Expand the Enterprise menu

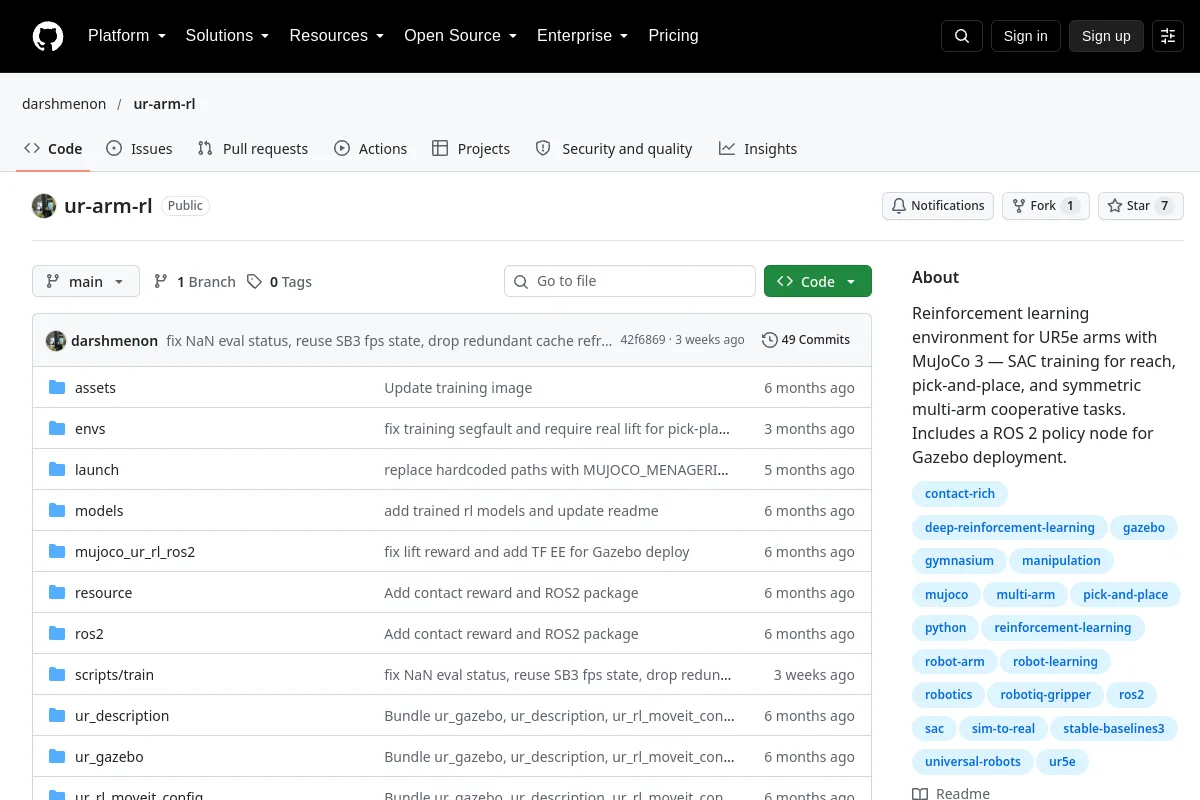pos(583,36)
